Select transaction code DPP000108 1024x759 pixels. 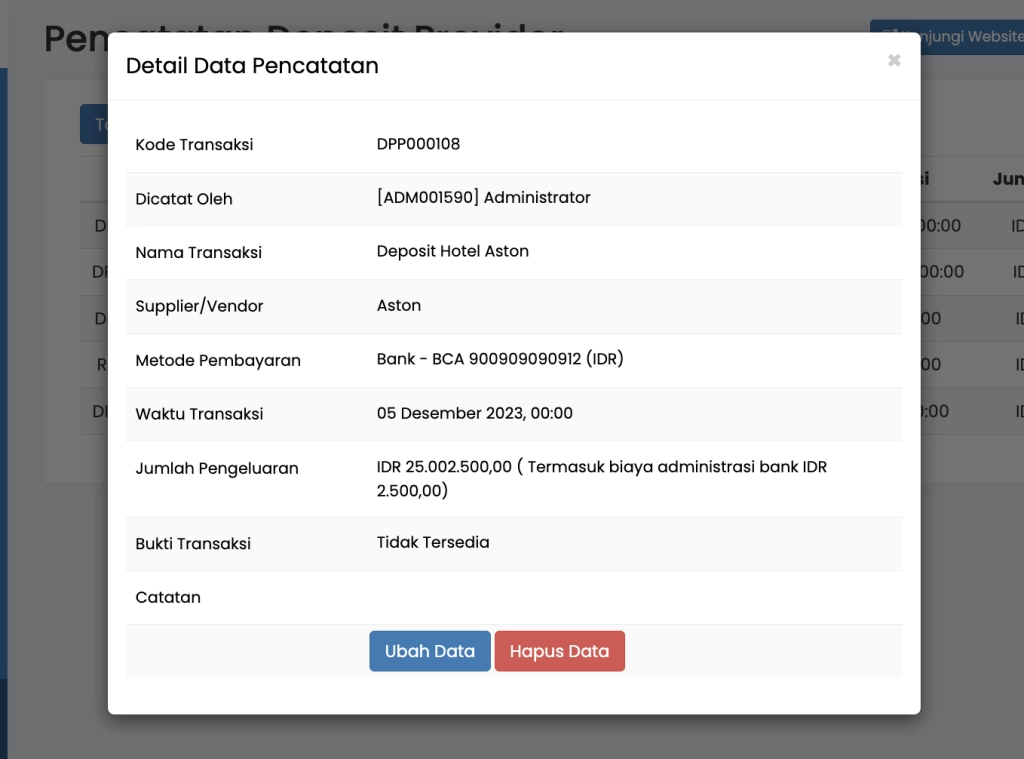click(418, 144)
